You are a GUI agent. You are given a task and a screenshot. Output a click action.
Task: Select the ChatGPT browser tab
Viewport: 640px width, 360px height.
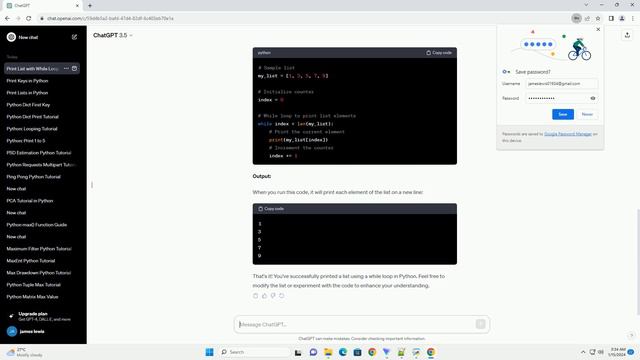(41, 6)
